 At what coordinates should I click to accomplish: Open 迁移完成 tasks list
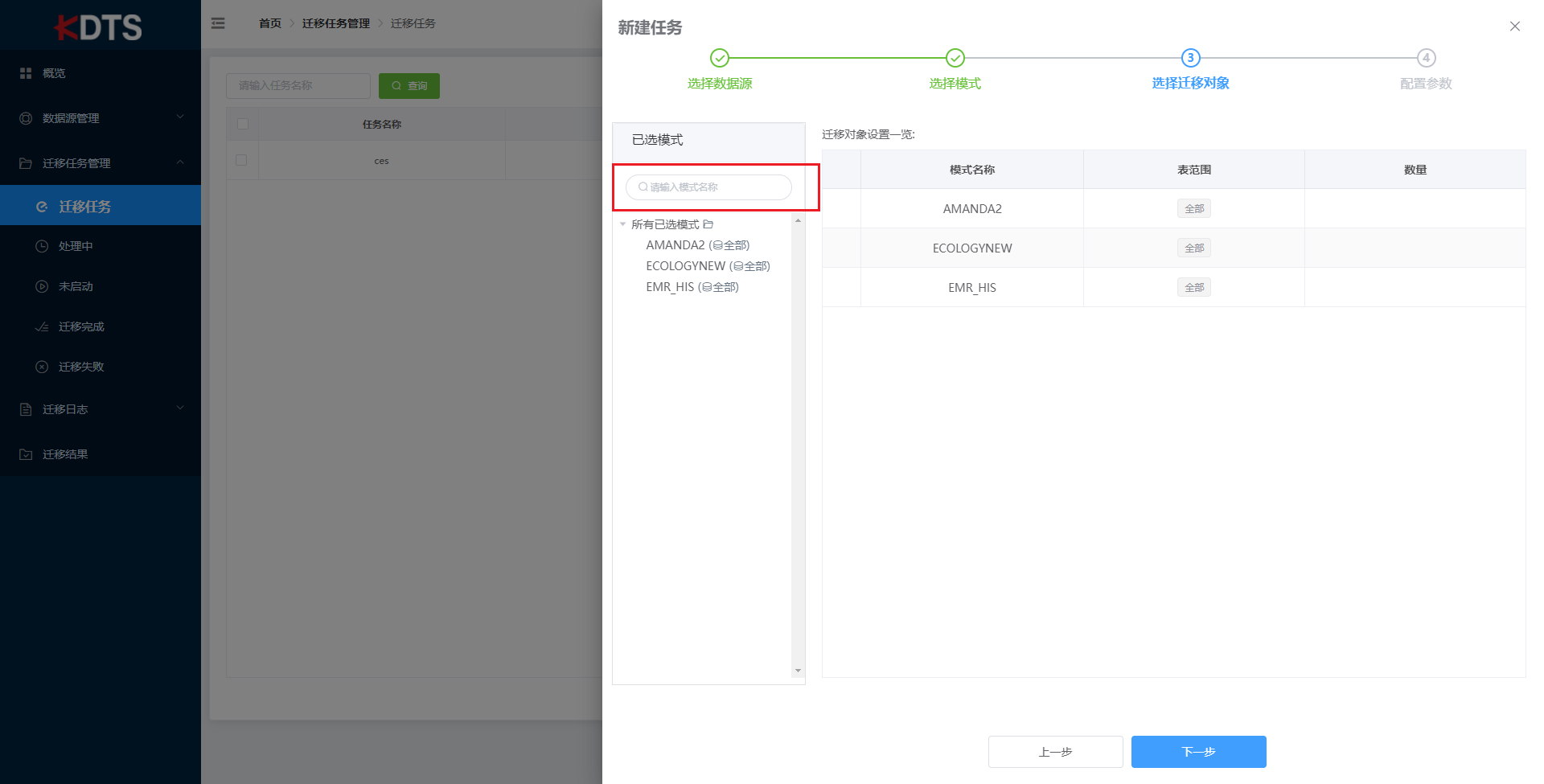pos(101,326)
